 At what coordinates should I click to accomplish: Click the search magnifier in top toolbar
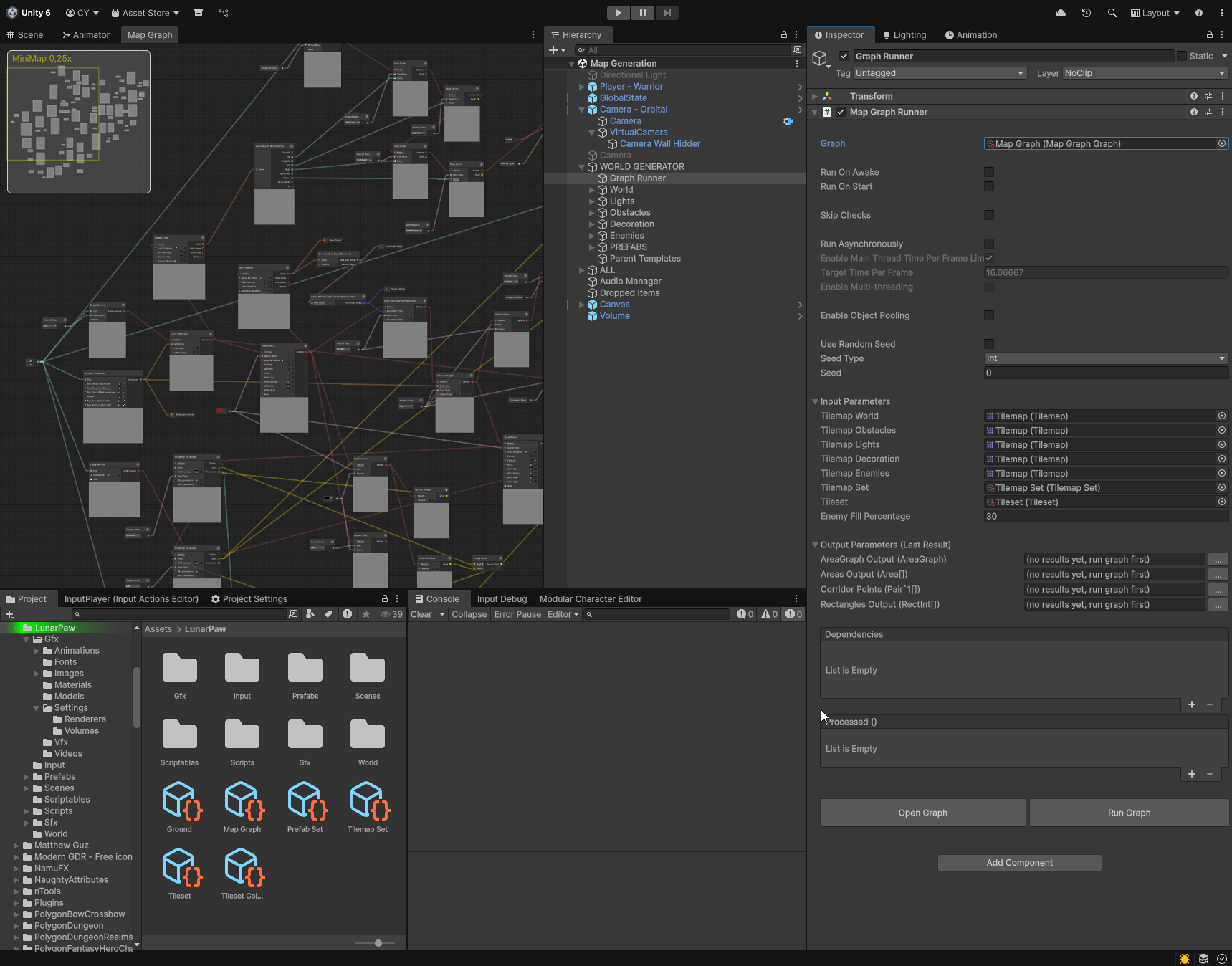1112,13
